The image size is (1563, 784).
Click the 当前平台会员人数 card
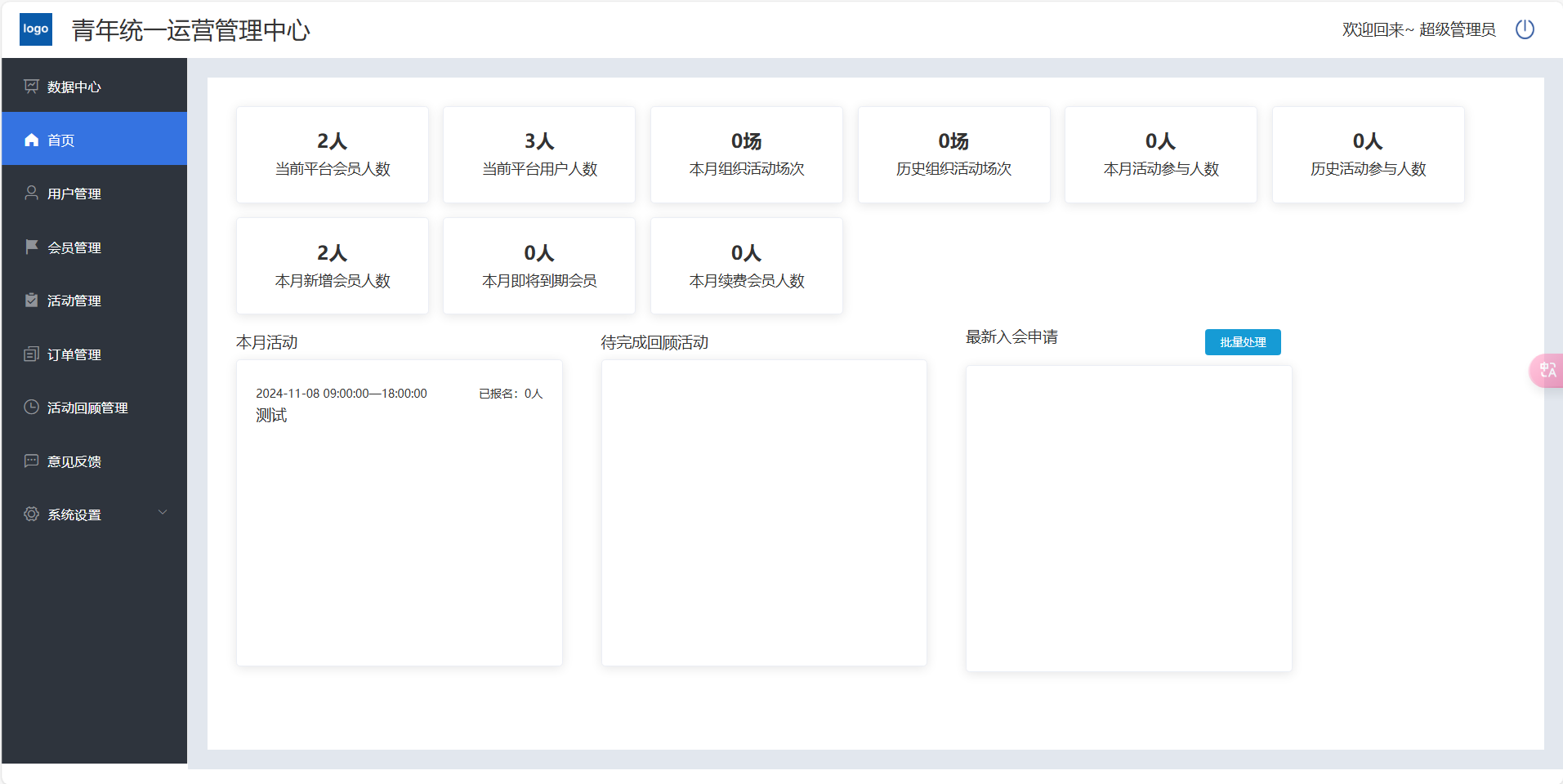333,154
